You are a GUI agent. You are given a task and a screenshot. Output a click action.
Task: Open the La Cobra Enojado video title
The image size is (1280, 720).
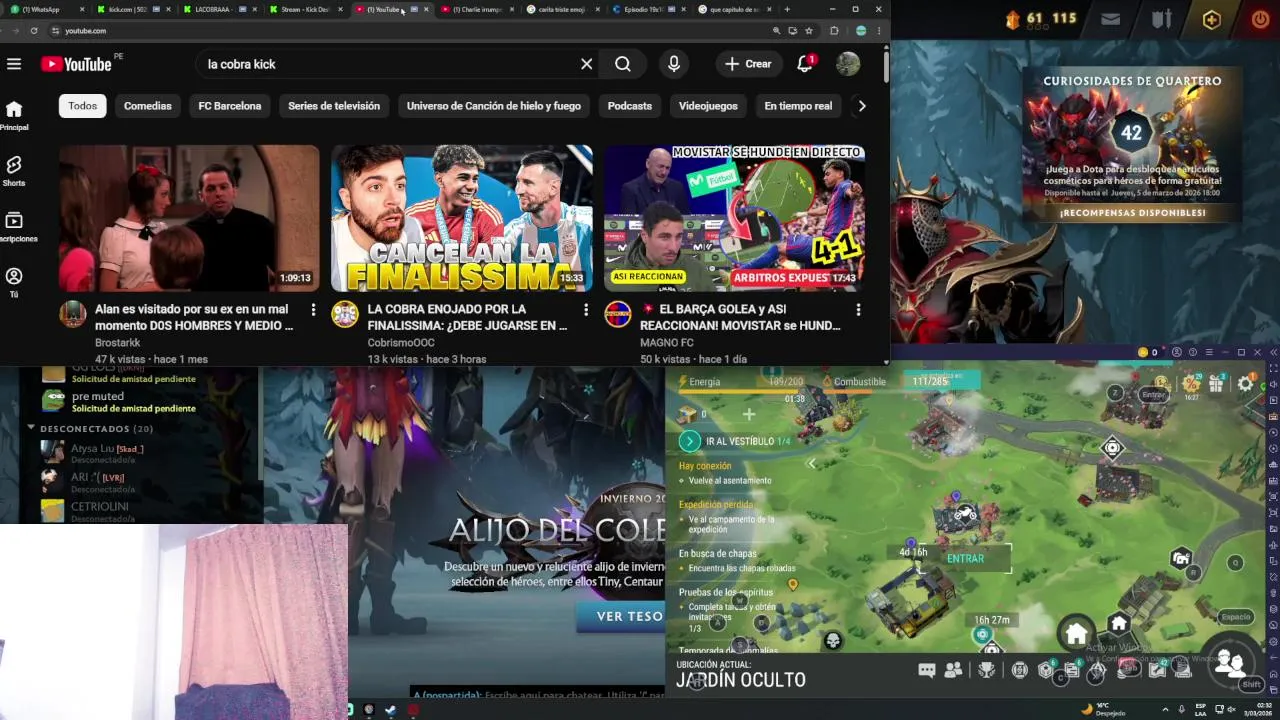pos(467,317)
